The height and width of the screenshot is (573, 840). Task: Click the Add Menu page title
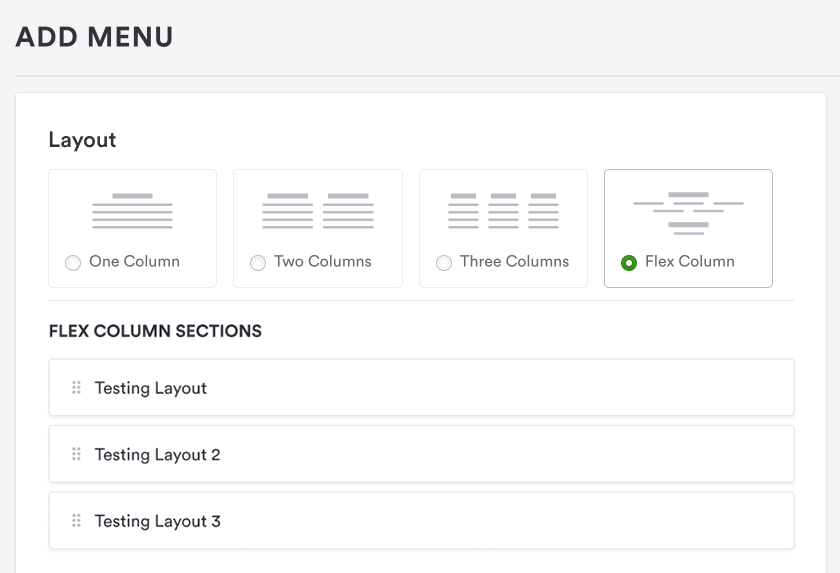(94, 37)
